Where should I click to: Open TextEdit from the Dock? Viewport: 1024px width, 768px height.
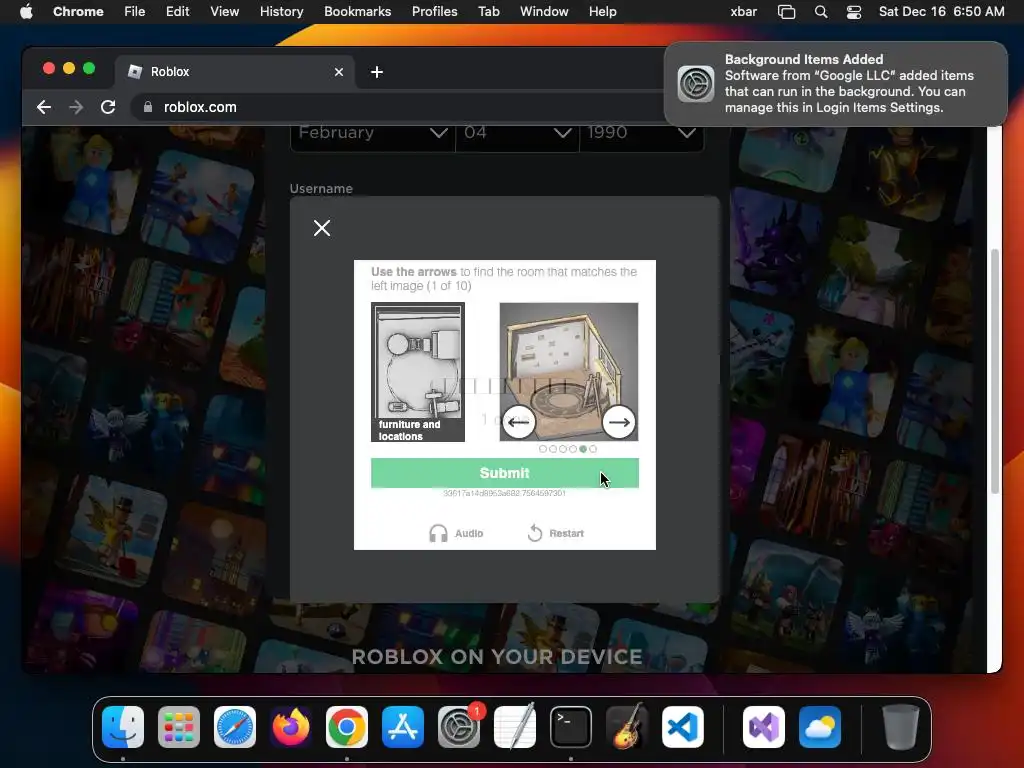(515, 727)
